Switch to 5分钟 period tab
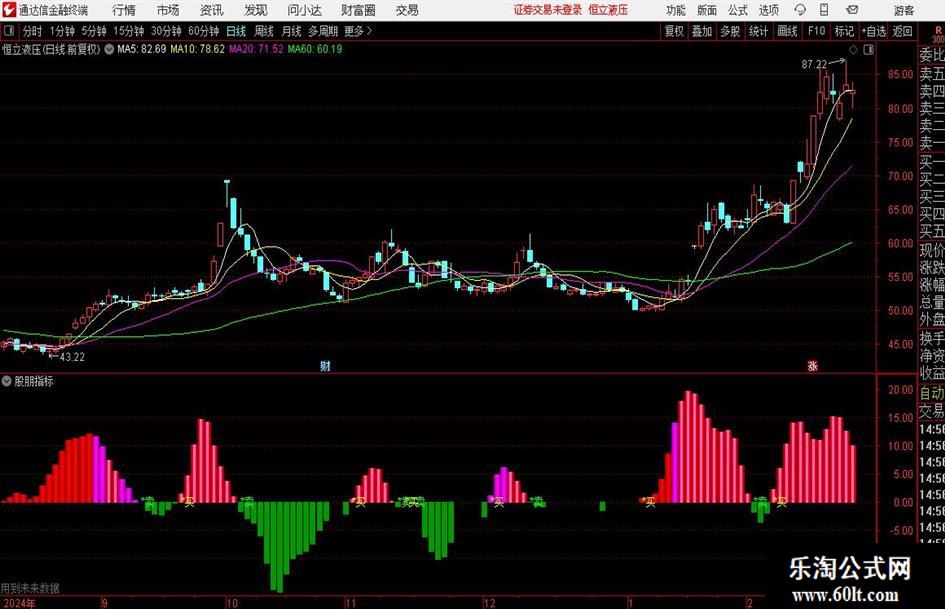Image resolution: width=945 pixels, height=609 pixels. (x=94, y=31)
